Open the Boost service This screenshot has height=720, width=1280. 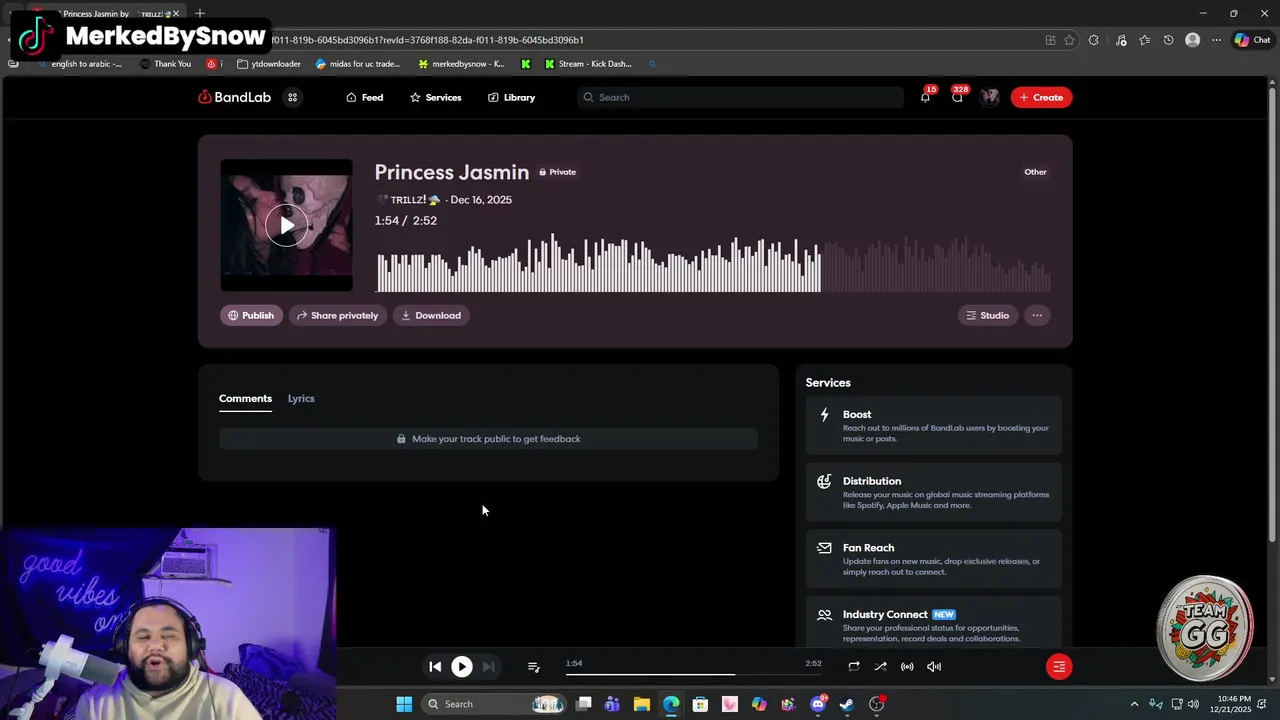pyautogui.click(x=933, y=425)
